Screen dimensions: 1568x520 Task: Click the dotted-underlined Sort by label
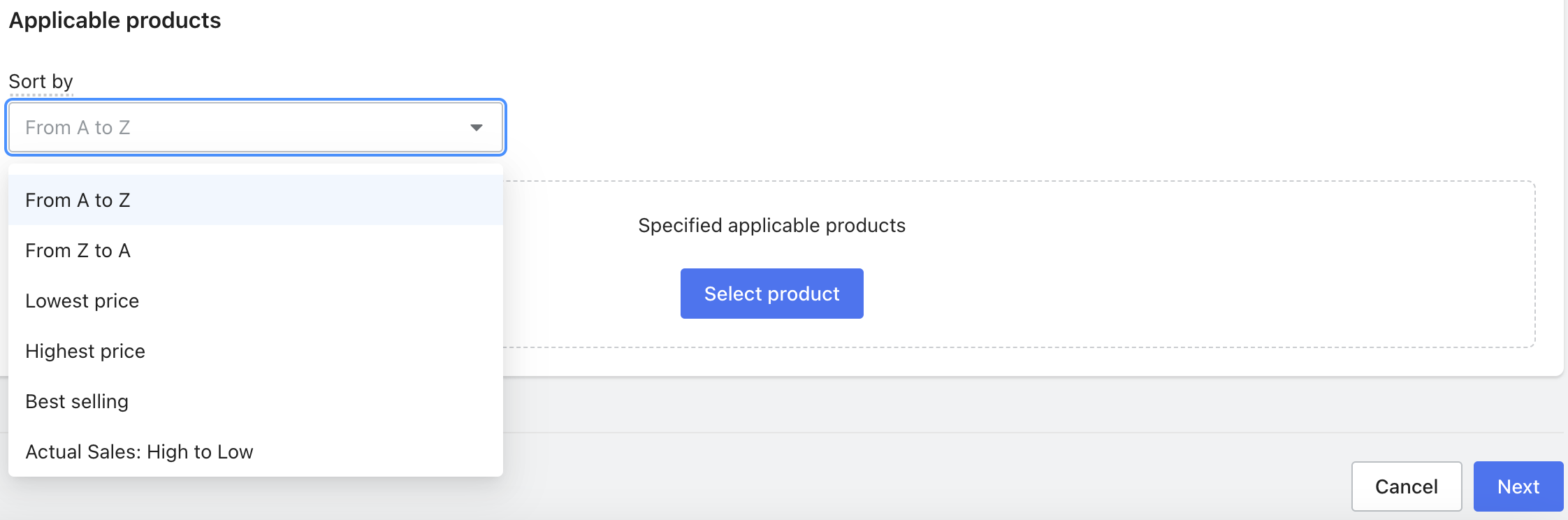pos(41,82)
